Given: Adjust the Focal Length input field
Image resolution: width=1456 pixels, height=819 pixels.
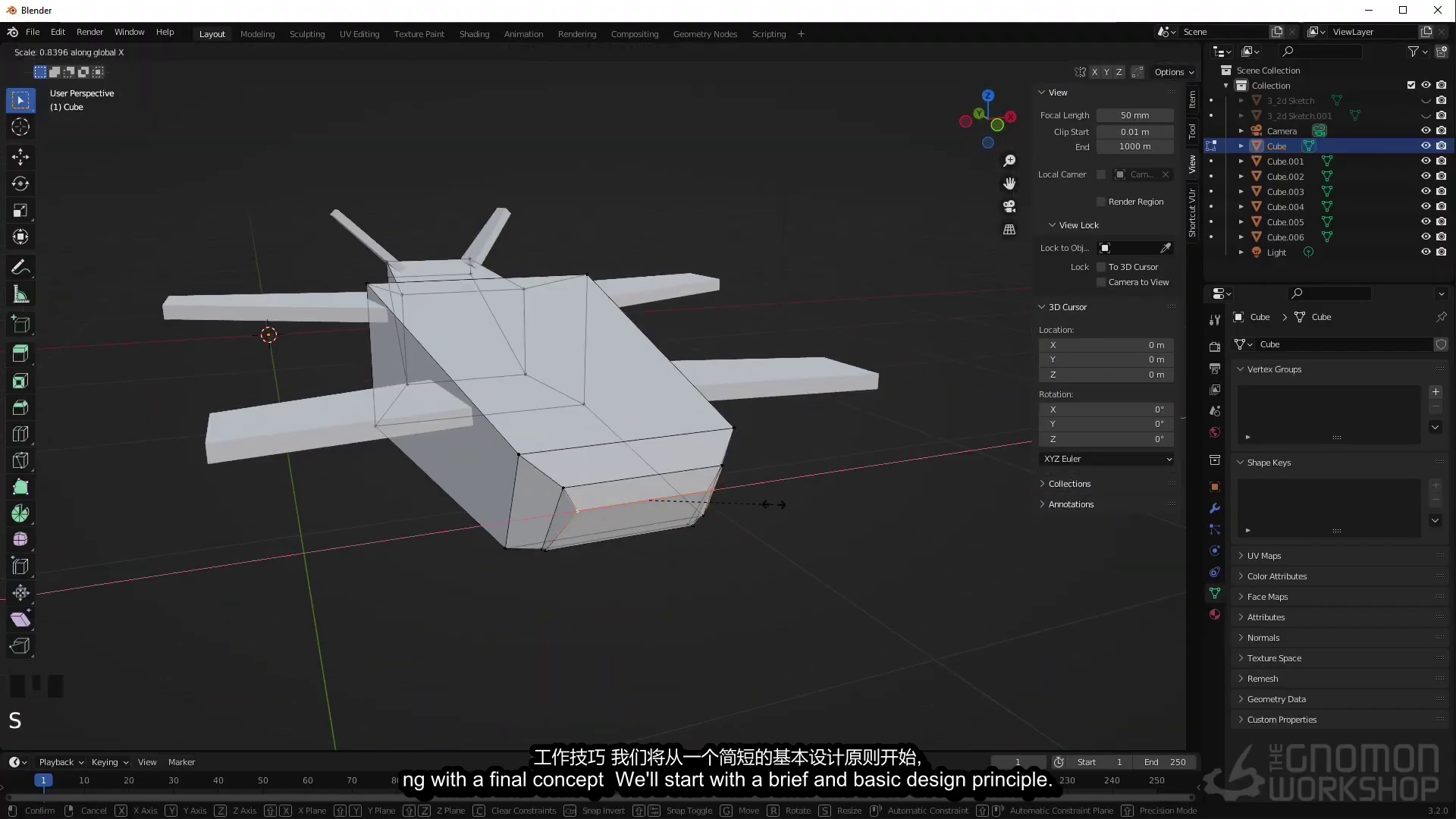Looking at the screenshot, I should [1134, 115].
